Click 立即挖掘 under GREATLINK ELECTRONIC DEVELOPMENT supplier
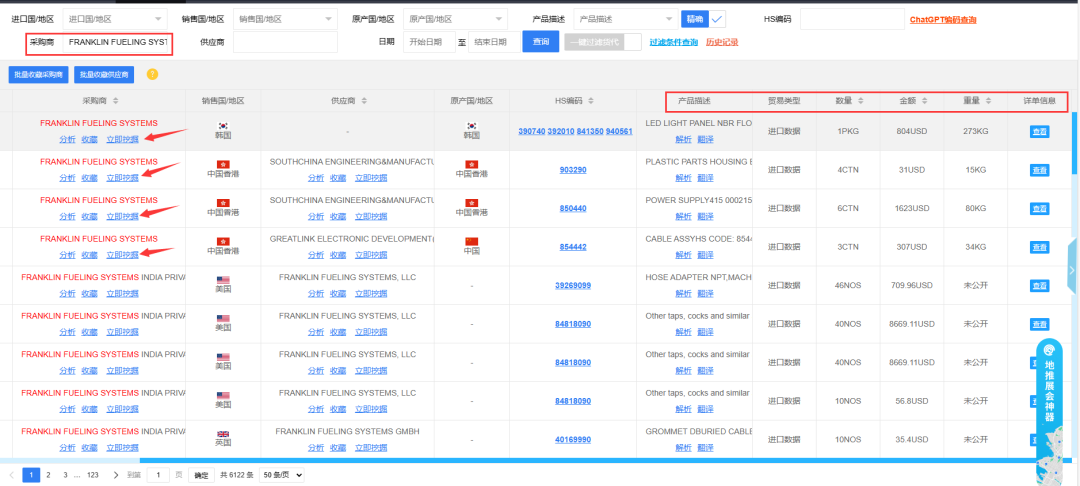Image resolution: width=1080 pixels, height=486 pixels. [371, 255]
